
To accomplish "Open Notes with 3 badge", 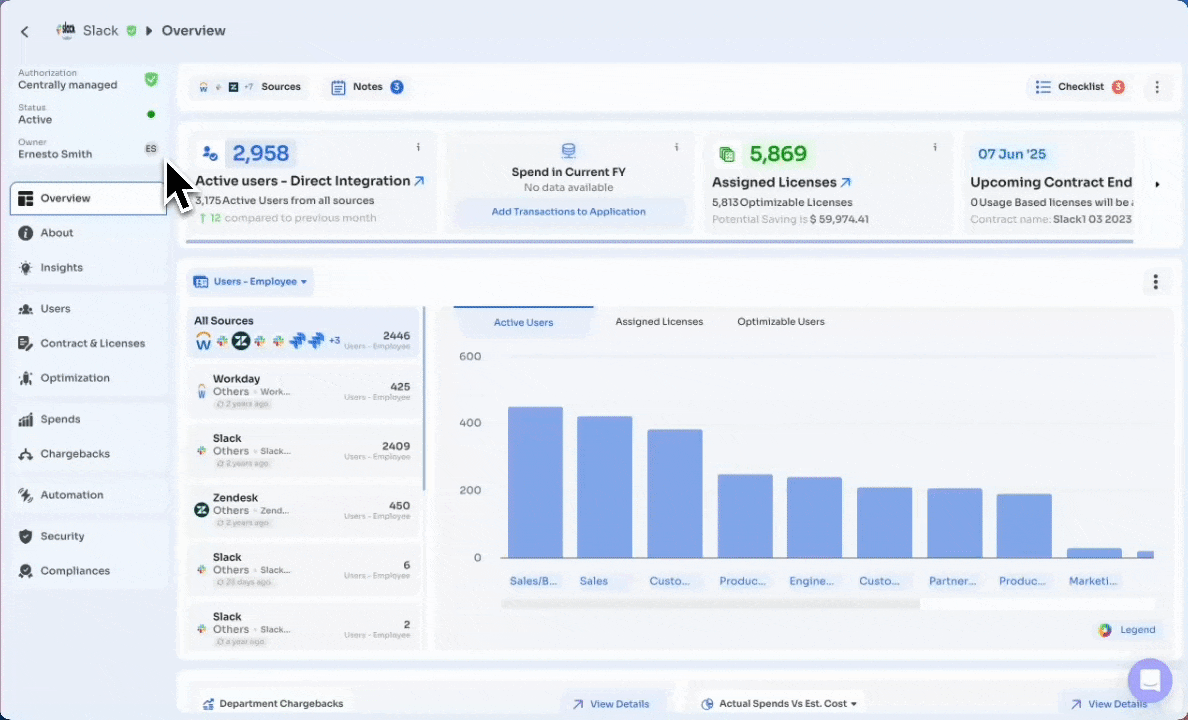I will [367, 87].
